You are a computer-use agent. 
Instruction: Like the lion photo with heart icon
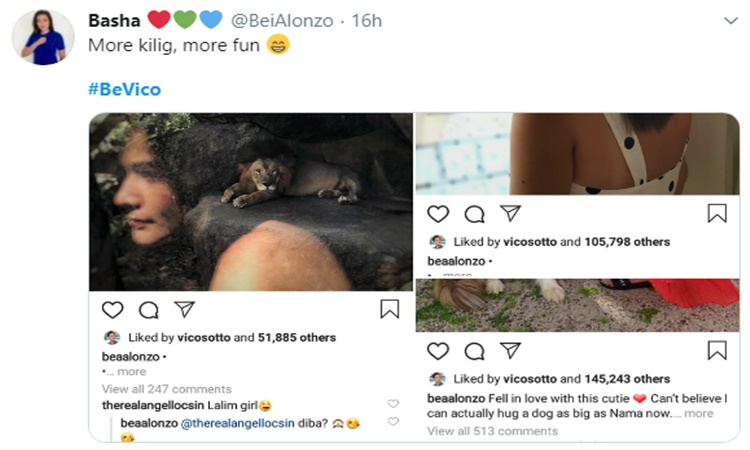pyautogui.click(x=113, y=310)
